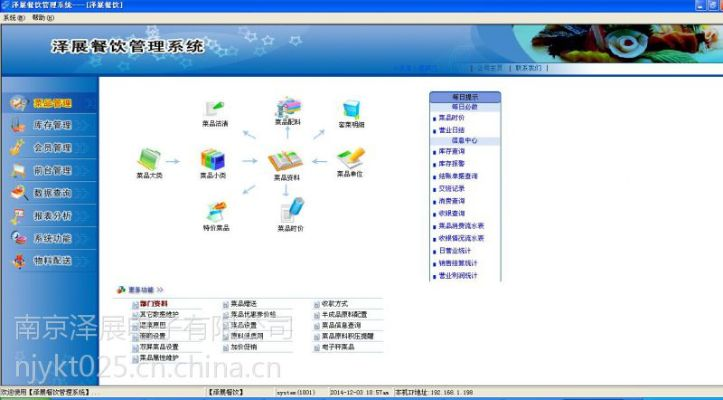The height and width of the screenshot is (400, 723).
Task: Open 菜品时价 under 每日必做 panel
Action: 451,118
